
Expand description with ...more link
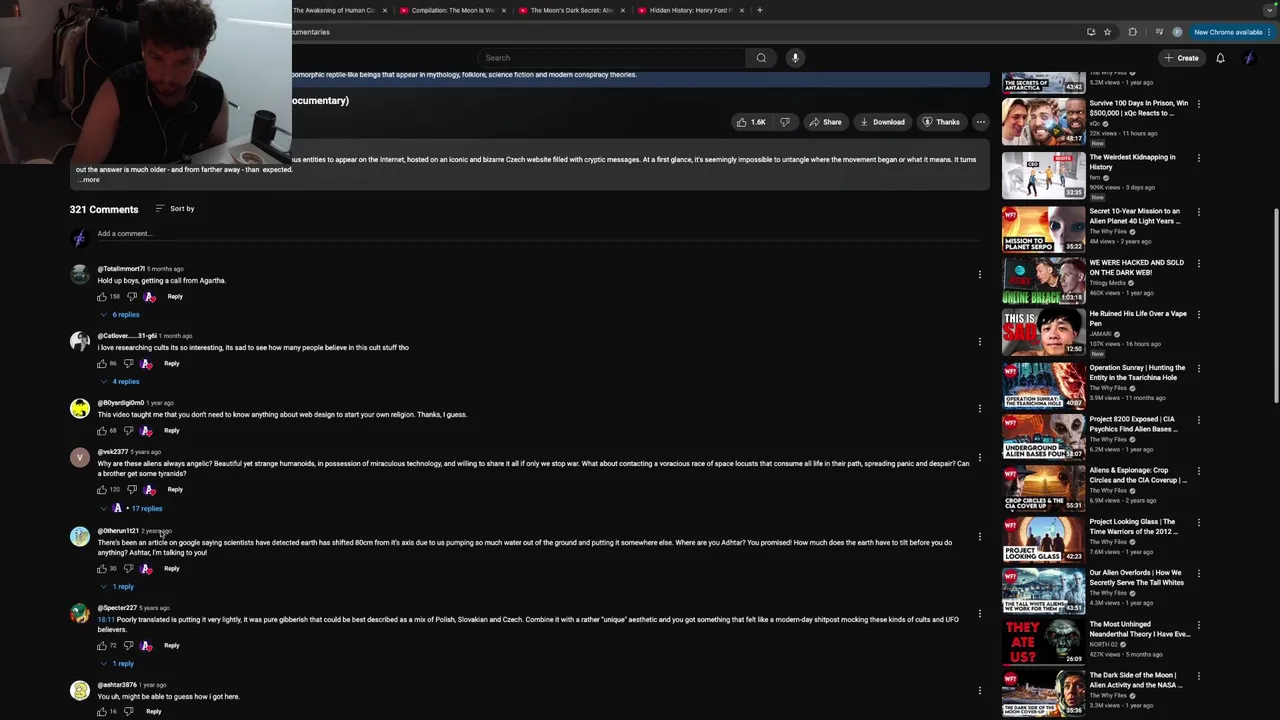pyautogui.click(x=88, y=180)
